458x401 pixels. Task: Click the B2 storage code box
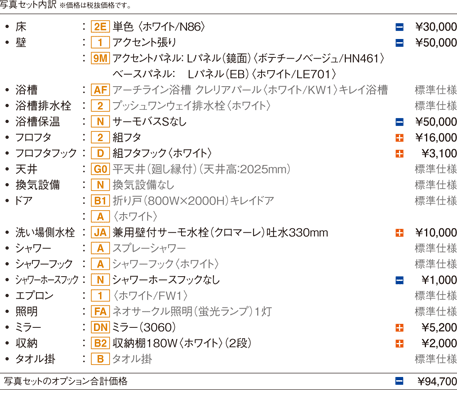[100, 343]
